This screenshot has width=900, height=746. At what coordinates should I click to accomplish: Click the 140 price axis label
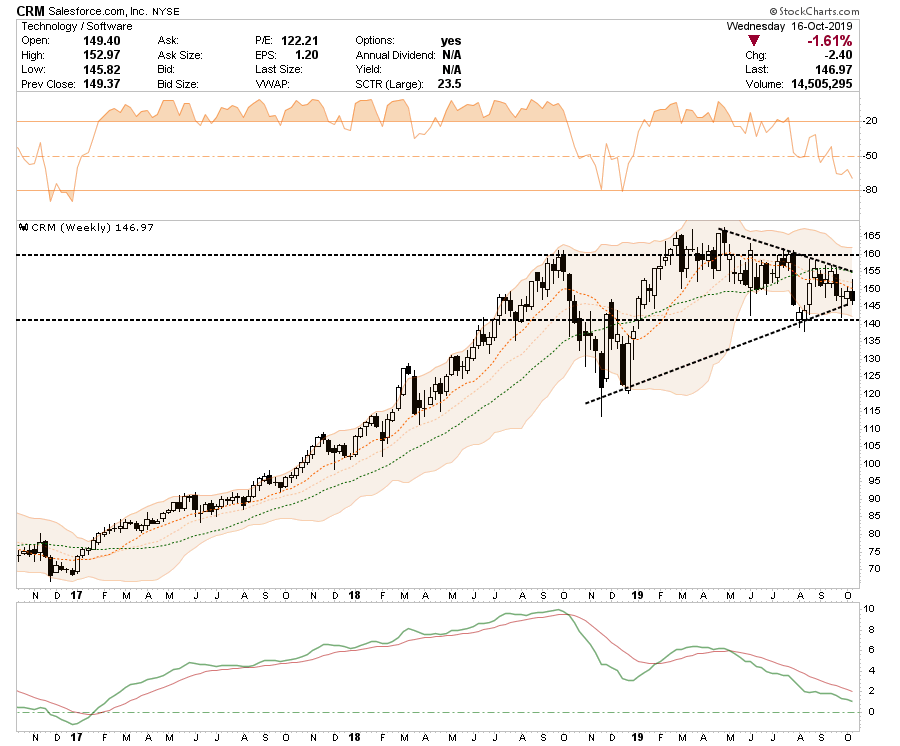point(872,324)
